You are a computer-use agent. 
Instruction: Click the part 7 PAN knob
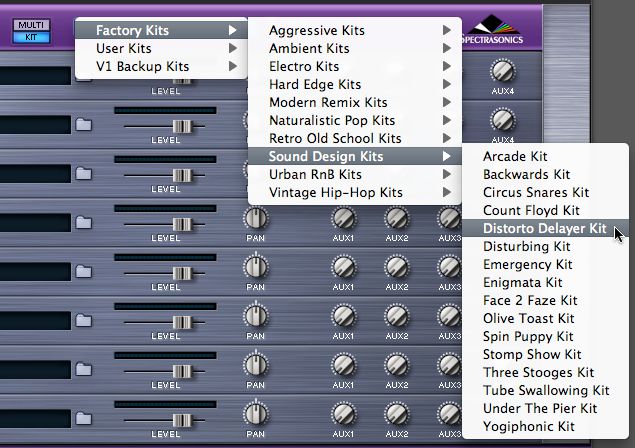(x=256, y=365)
